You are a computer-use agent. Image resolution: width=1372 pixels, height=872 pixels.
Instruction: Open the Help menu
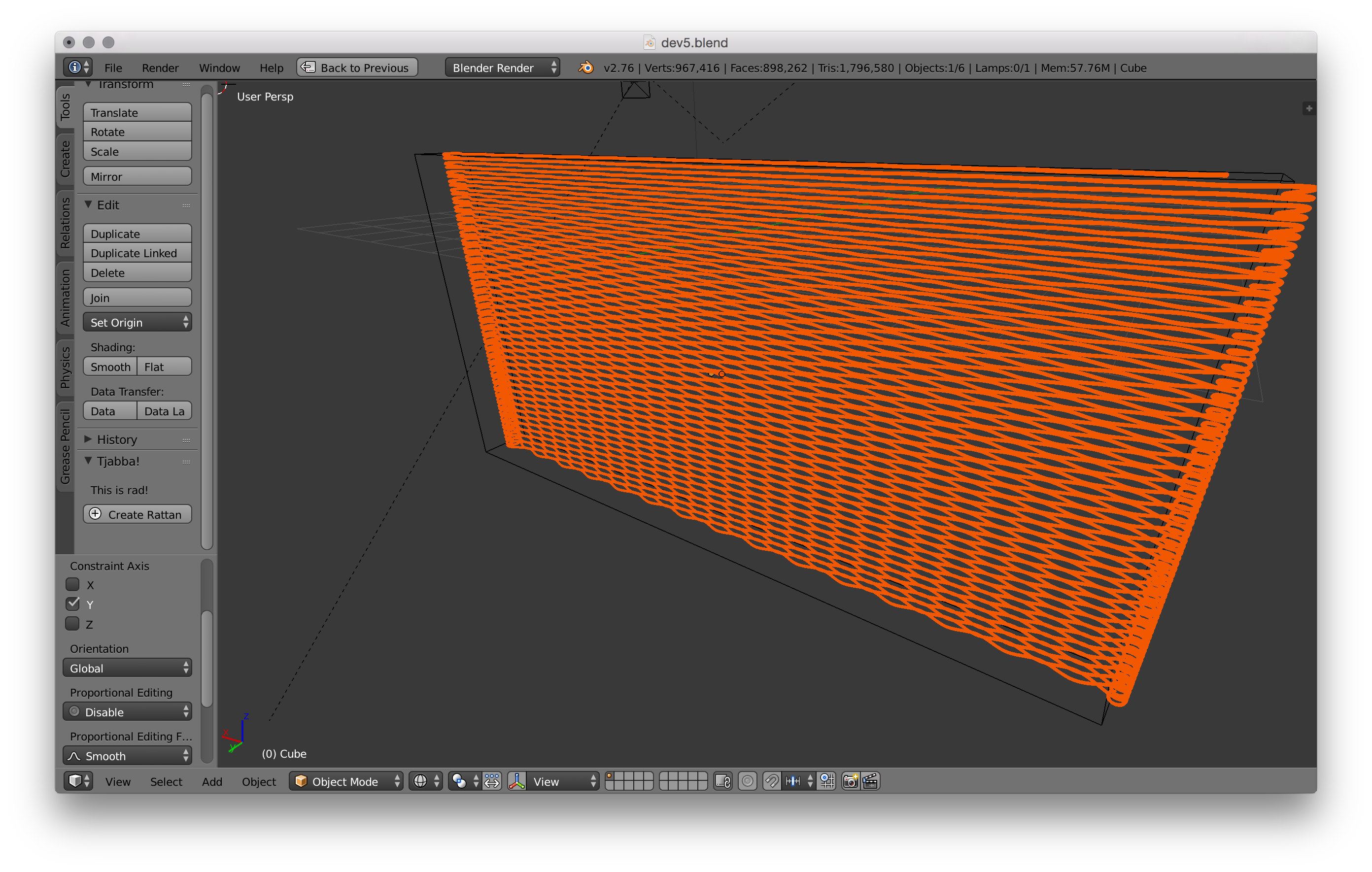(271, 68)
